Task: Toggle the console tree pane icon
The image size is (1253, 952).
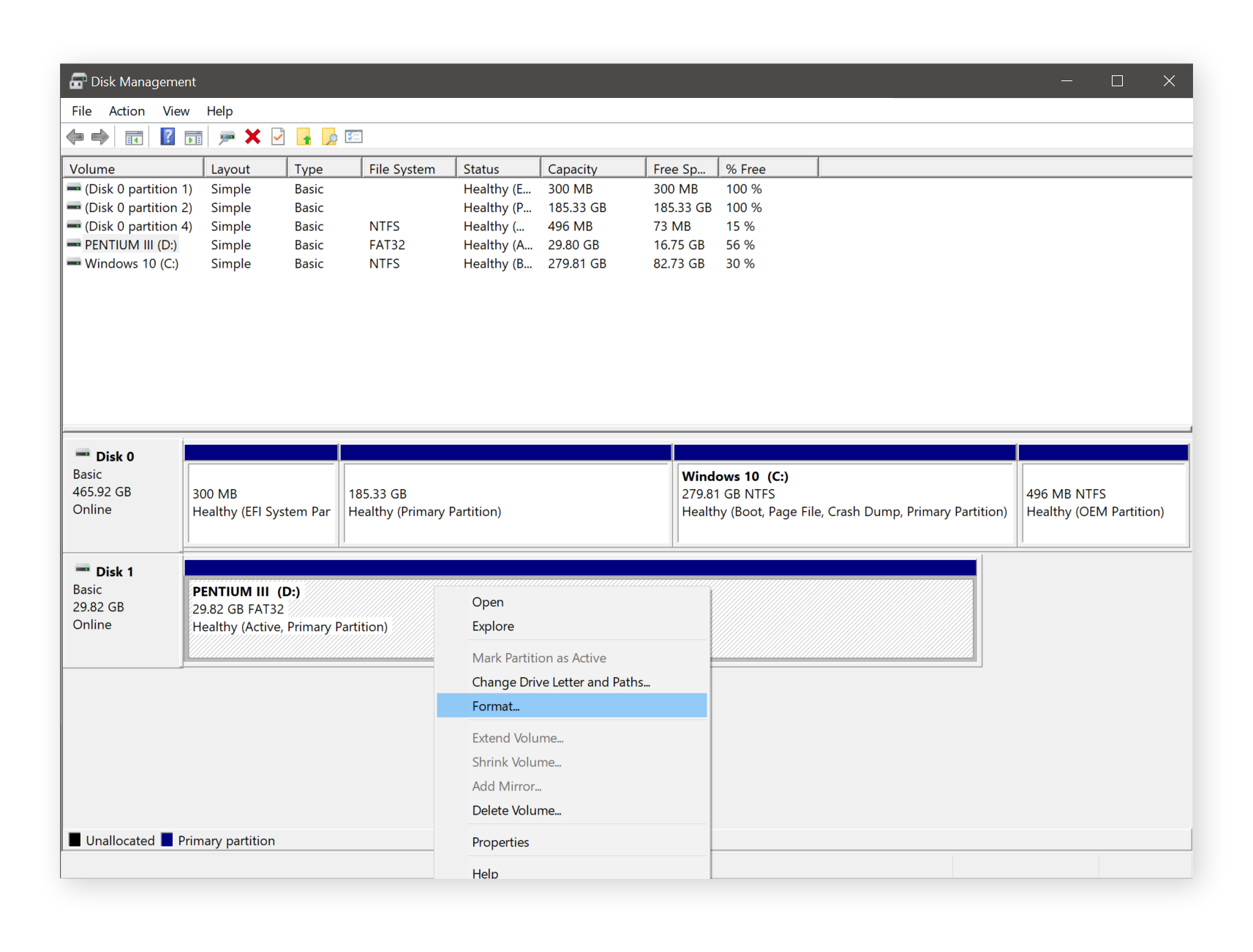Action: 134,137
